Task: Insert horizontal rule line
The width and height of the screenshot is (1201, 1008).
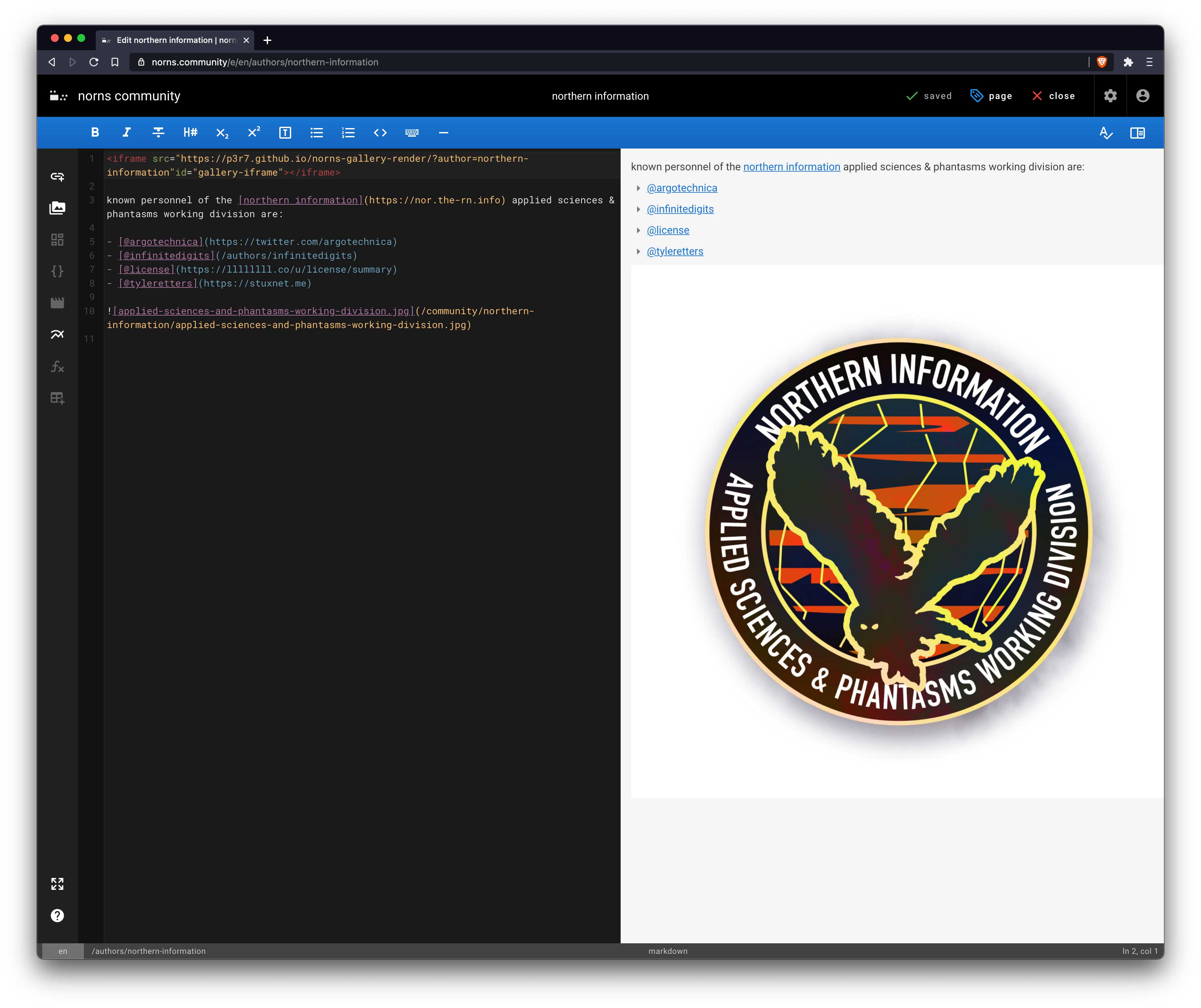Action: [x=443, y=133]
